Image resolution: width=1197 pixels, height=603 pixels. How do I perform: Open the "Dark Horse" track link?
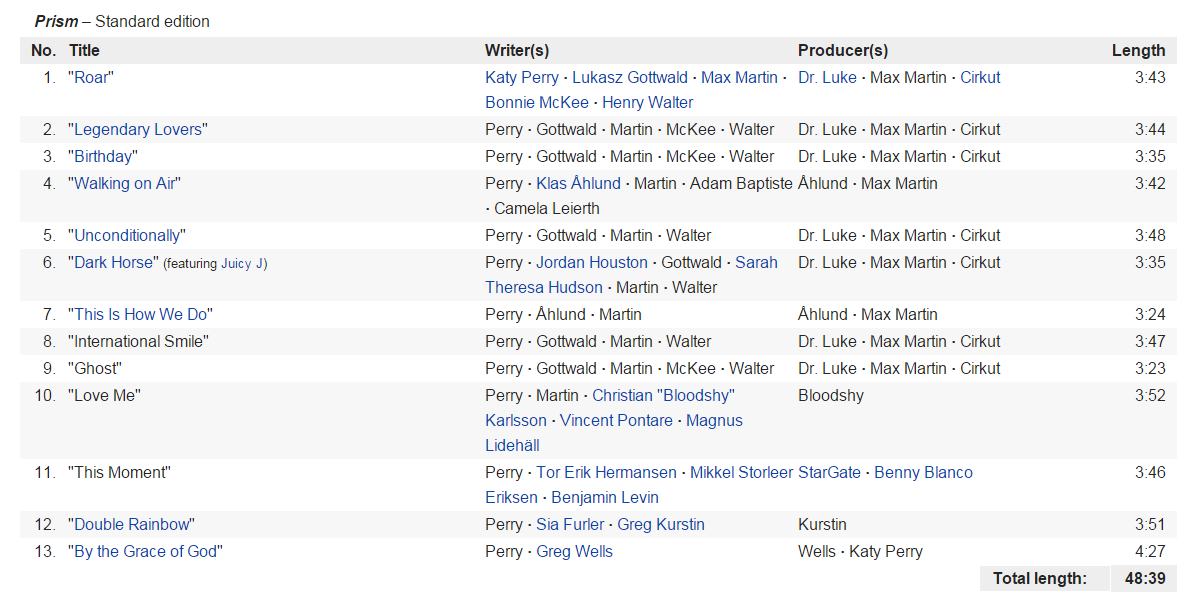pos(114,263)
